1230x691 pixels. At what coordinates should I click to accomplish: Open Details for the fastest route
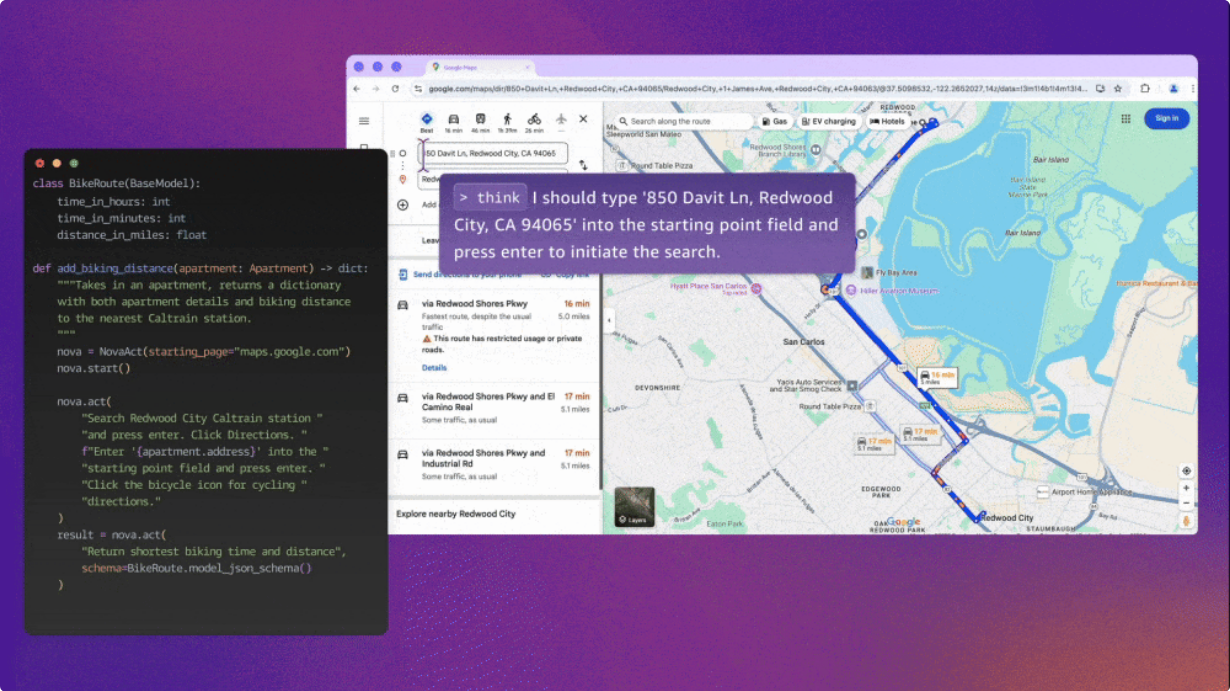(434, 368)
